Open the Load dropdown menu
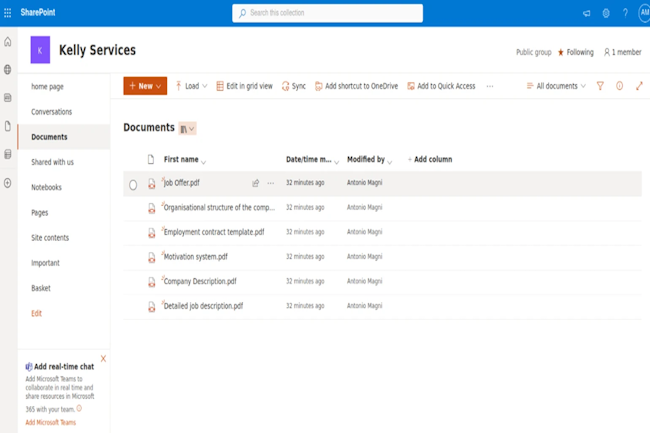The height and width of the screenshot is (433, 650). [x=192, y=86]
